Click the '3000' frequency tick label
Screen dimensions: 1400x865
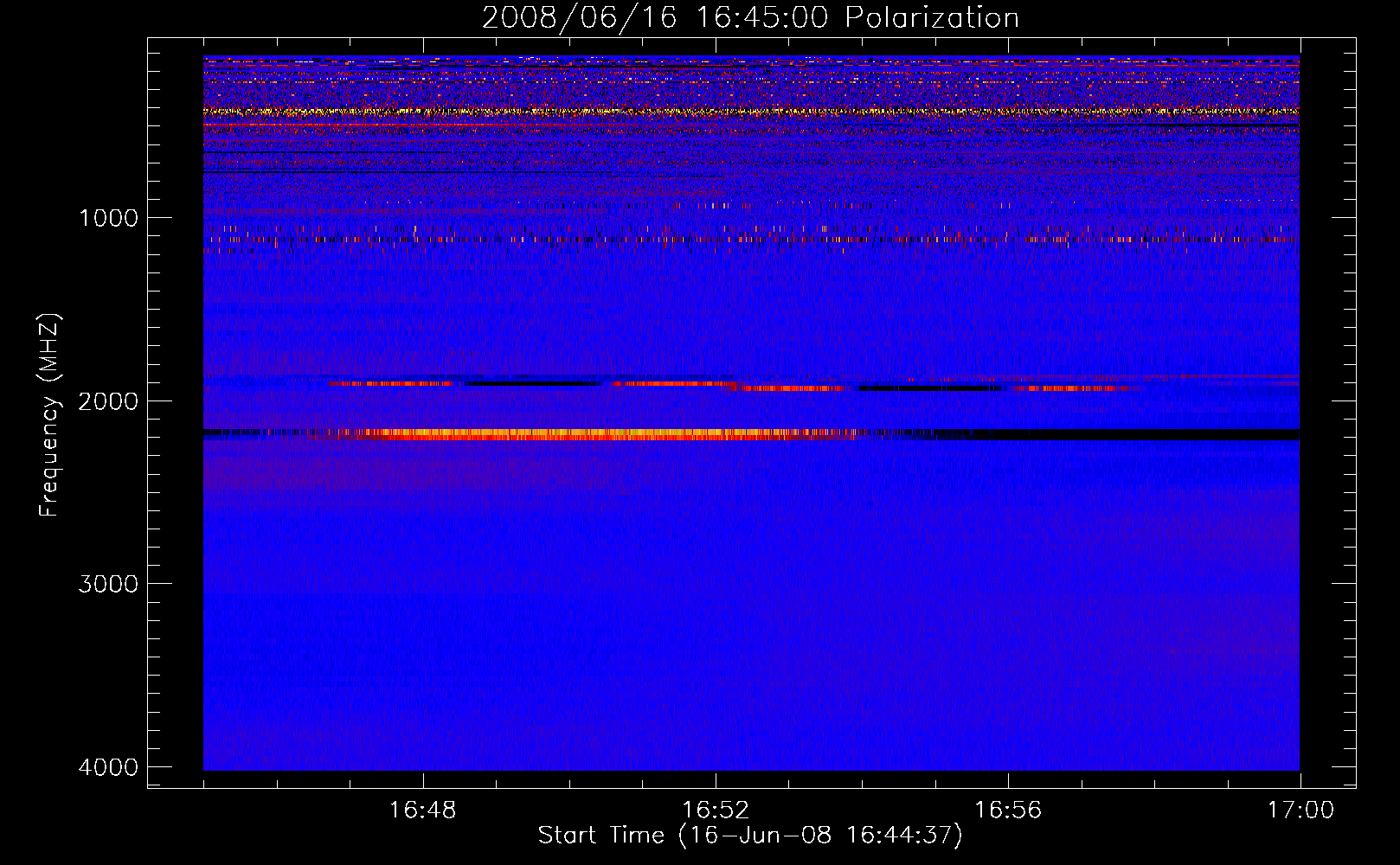108,584
